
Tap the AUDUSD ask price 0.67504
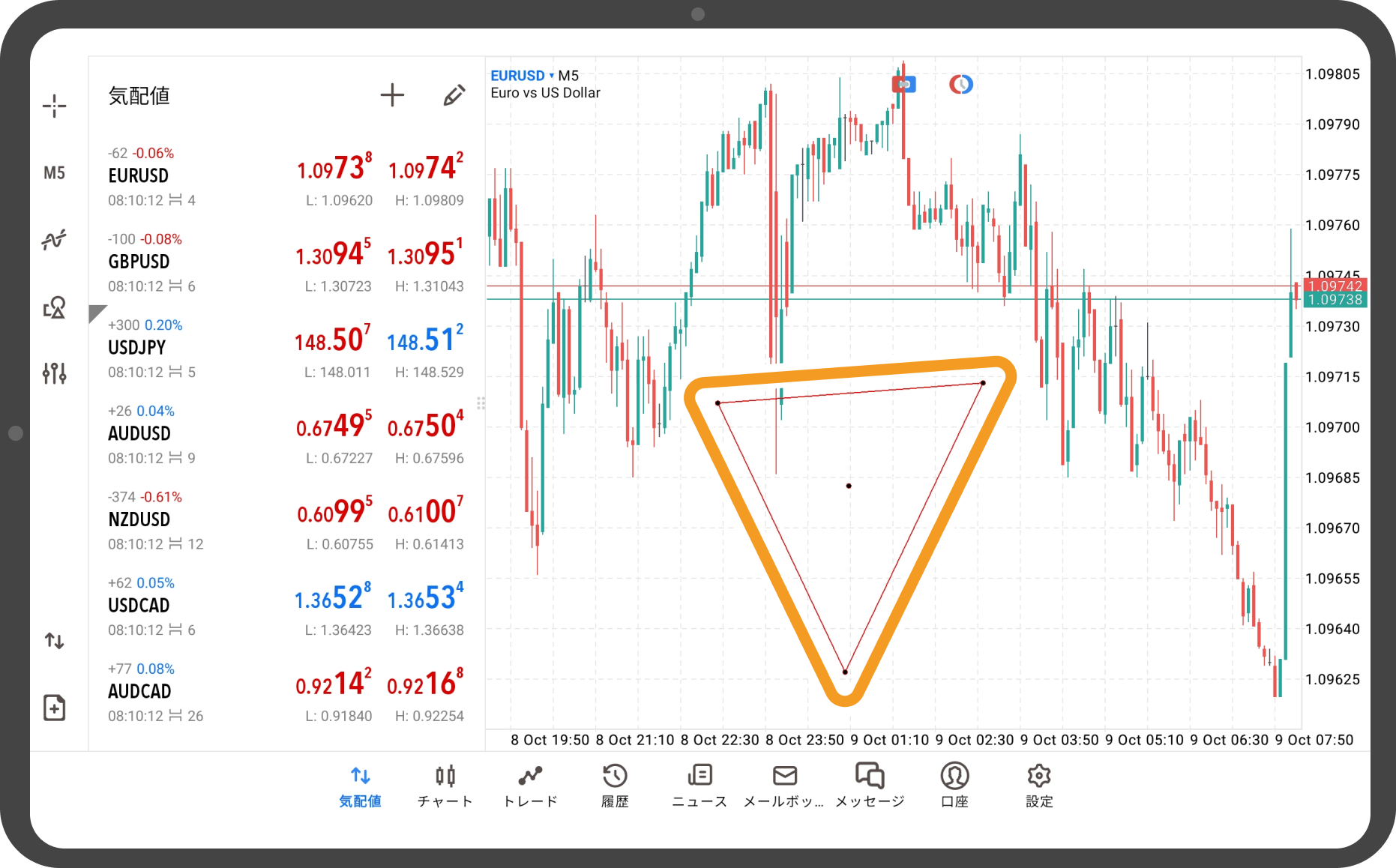425,425
